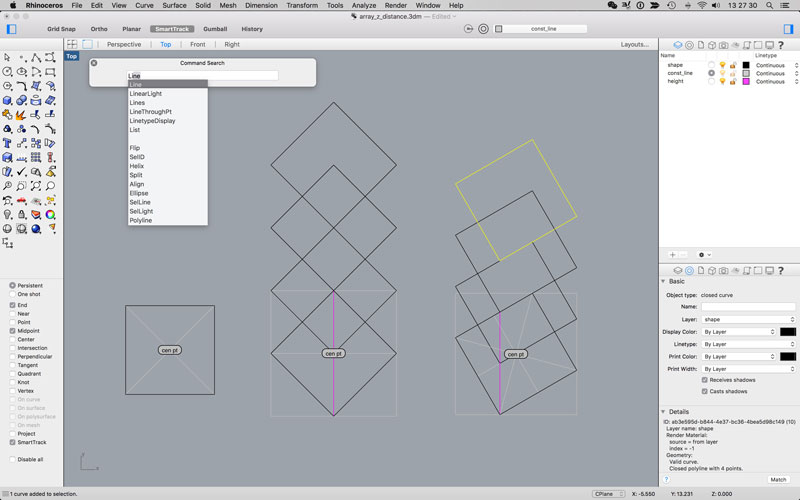Make the shape layer current
The width and height of the screenshot is (800, 500).
711,65
